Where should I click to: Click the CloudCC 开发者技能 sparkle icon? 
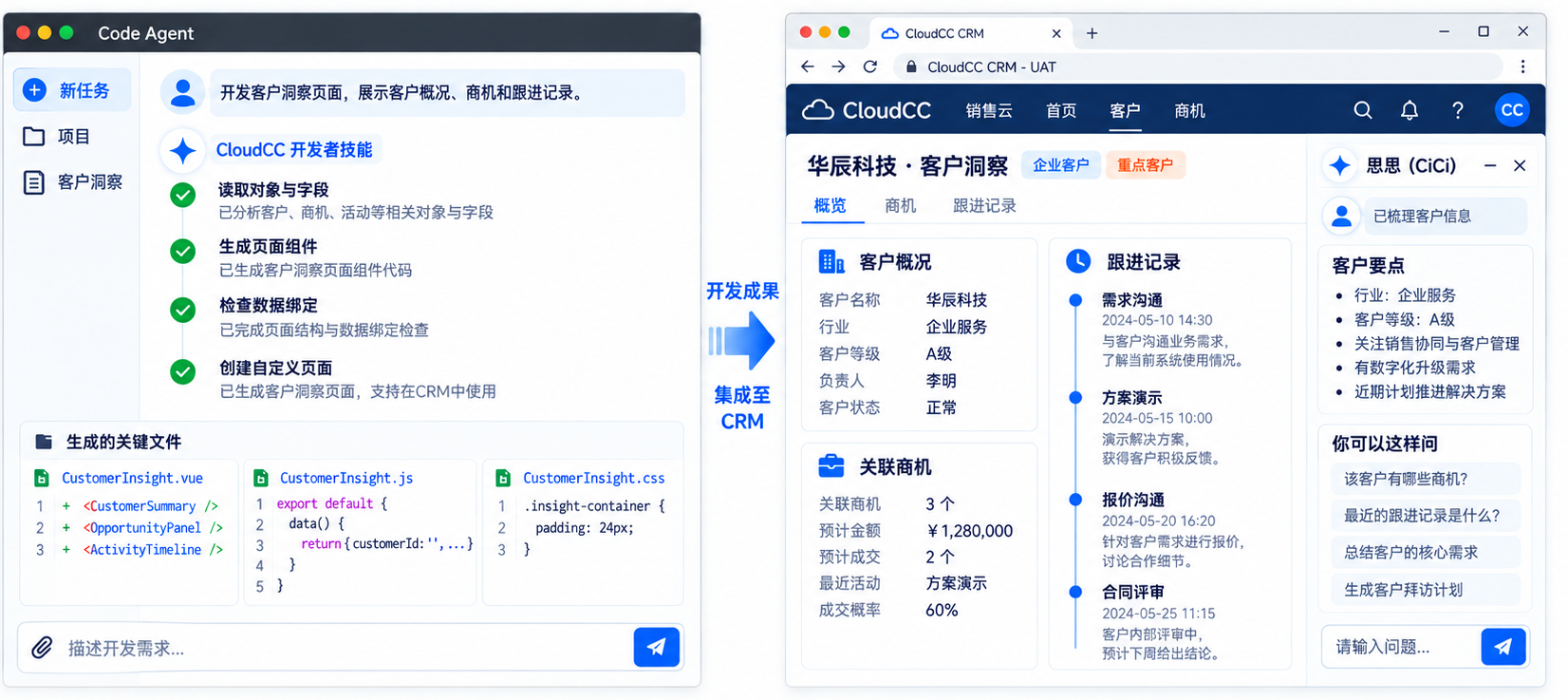click(x=183, y=150)
